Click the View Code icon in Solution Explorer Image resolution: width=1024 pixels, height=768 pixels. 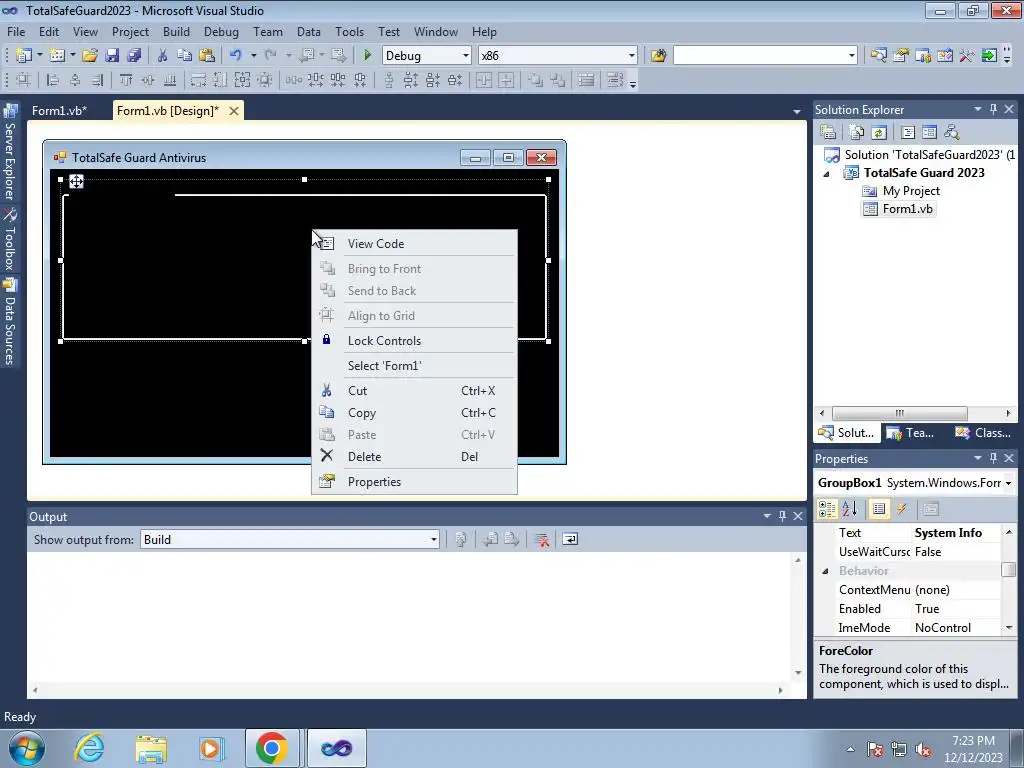tap(908, 132)
